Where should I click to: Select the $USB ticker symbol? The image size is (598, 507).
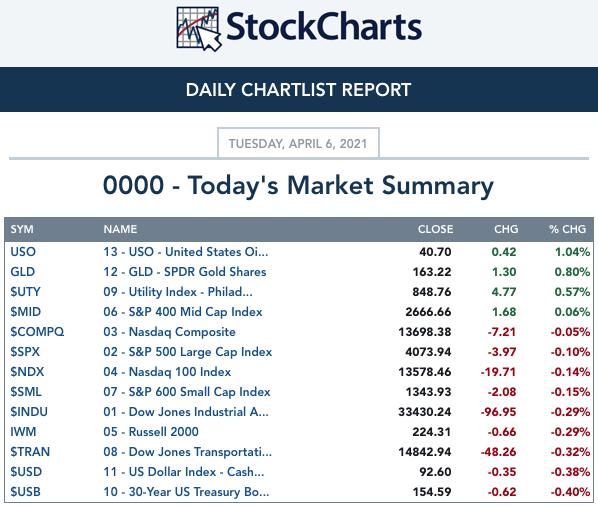[25, 492]
